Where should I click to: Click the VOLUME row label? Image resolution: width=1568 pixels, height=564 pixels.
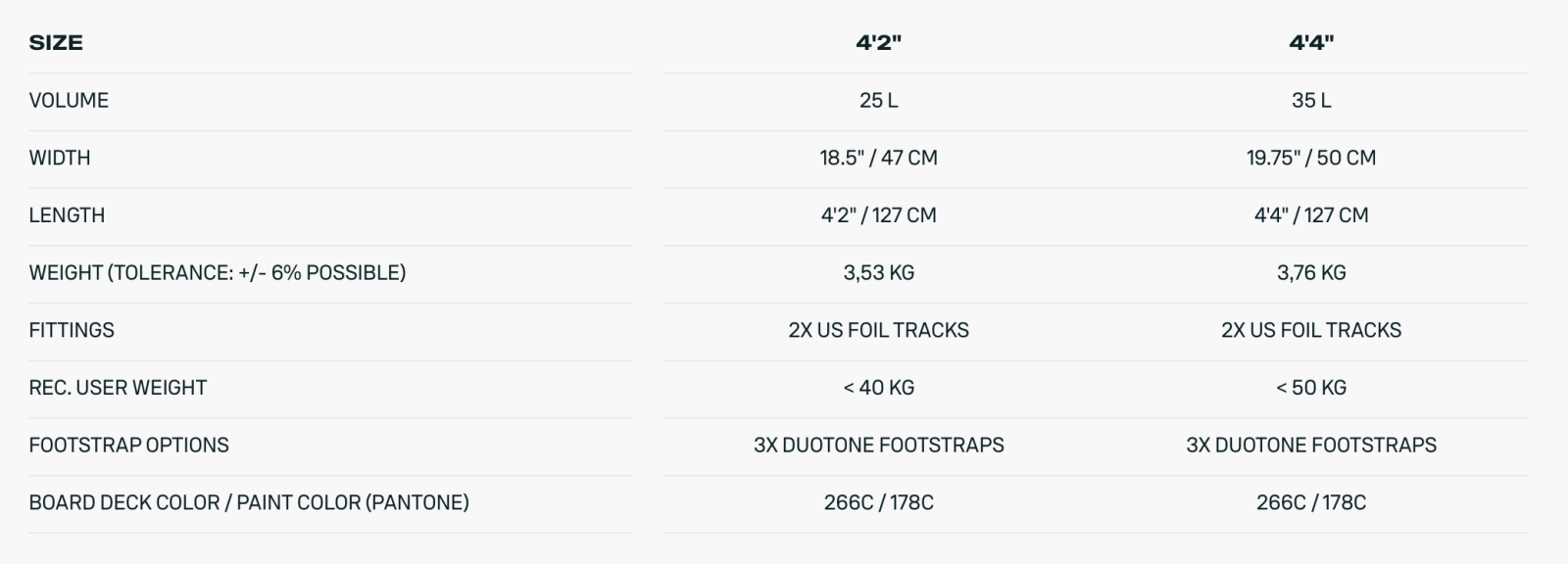coord(69,101)
